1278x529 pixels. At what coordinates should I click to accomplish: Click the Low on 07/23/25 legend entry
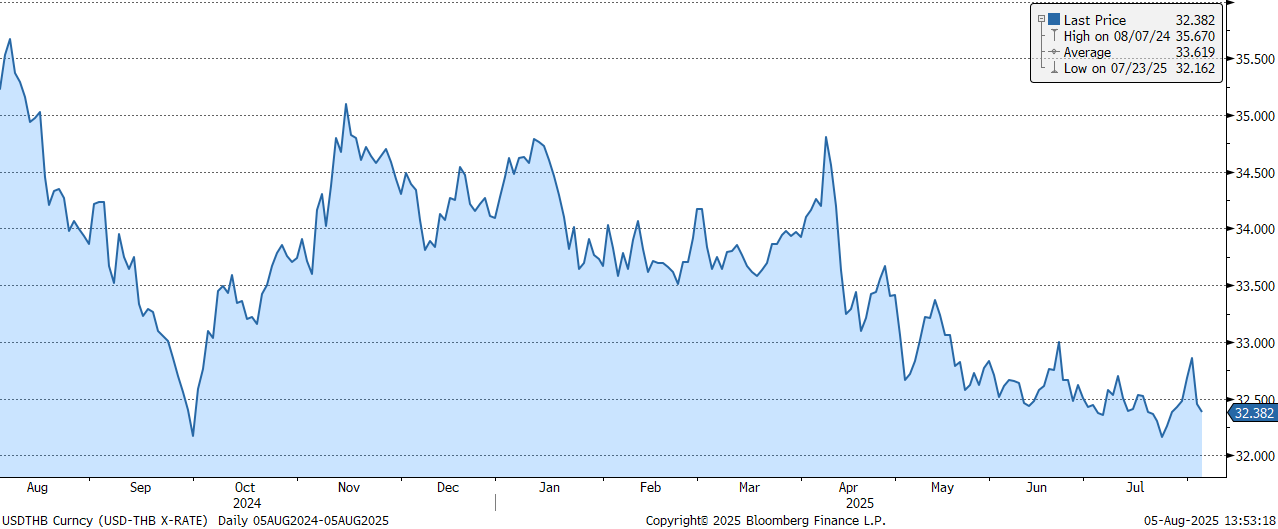coord(1115,68)
